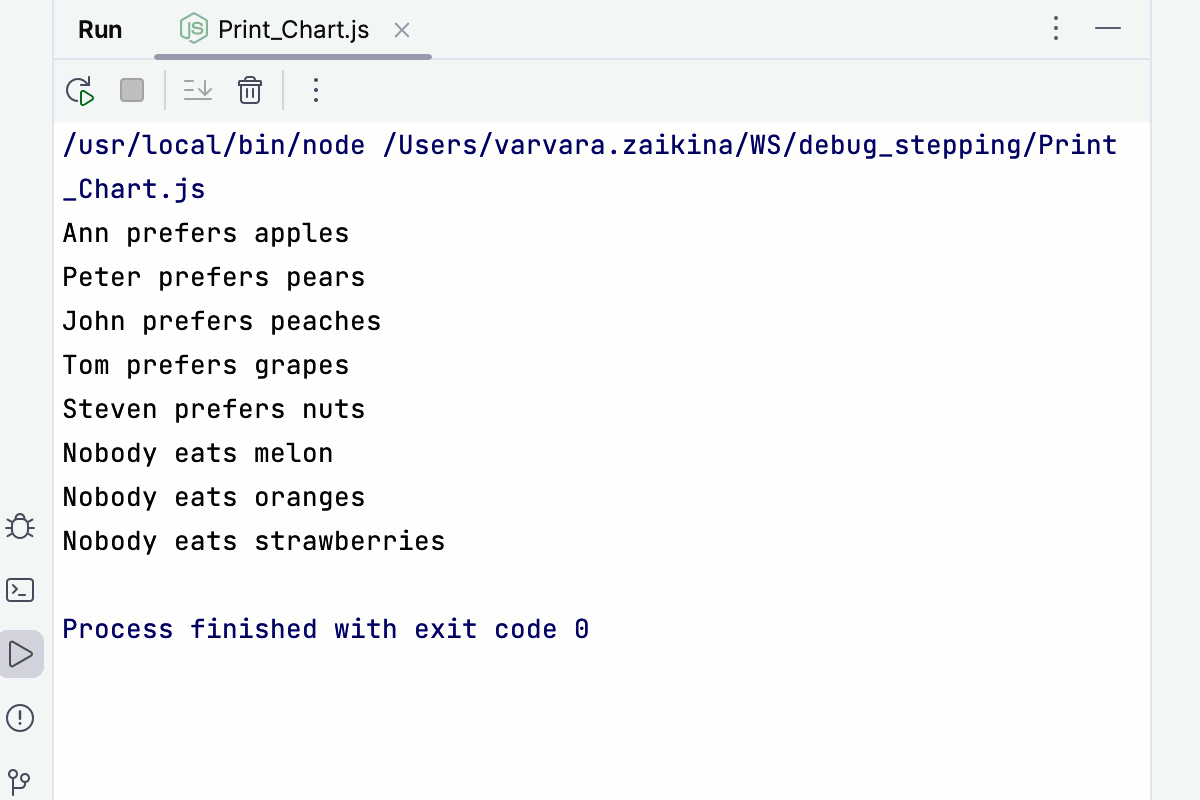Click the "Ann prefers apples" output line
Screen dimensions: 1200x800
tap(205, 234)
